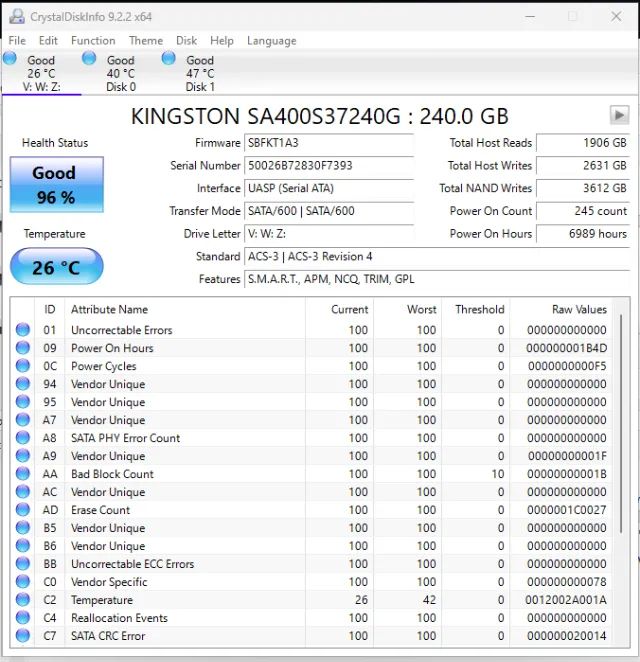Click the blue status orb for Disk 1
The width and height of the screenshot is (640, 662).
168,58
